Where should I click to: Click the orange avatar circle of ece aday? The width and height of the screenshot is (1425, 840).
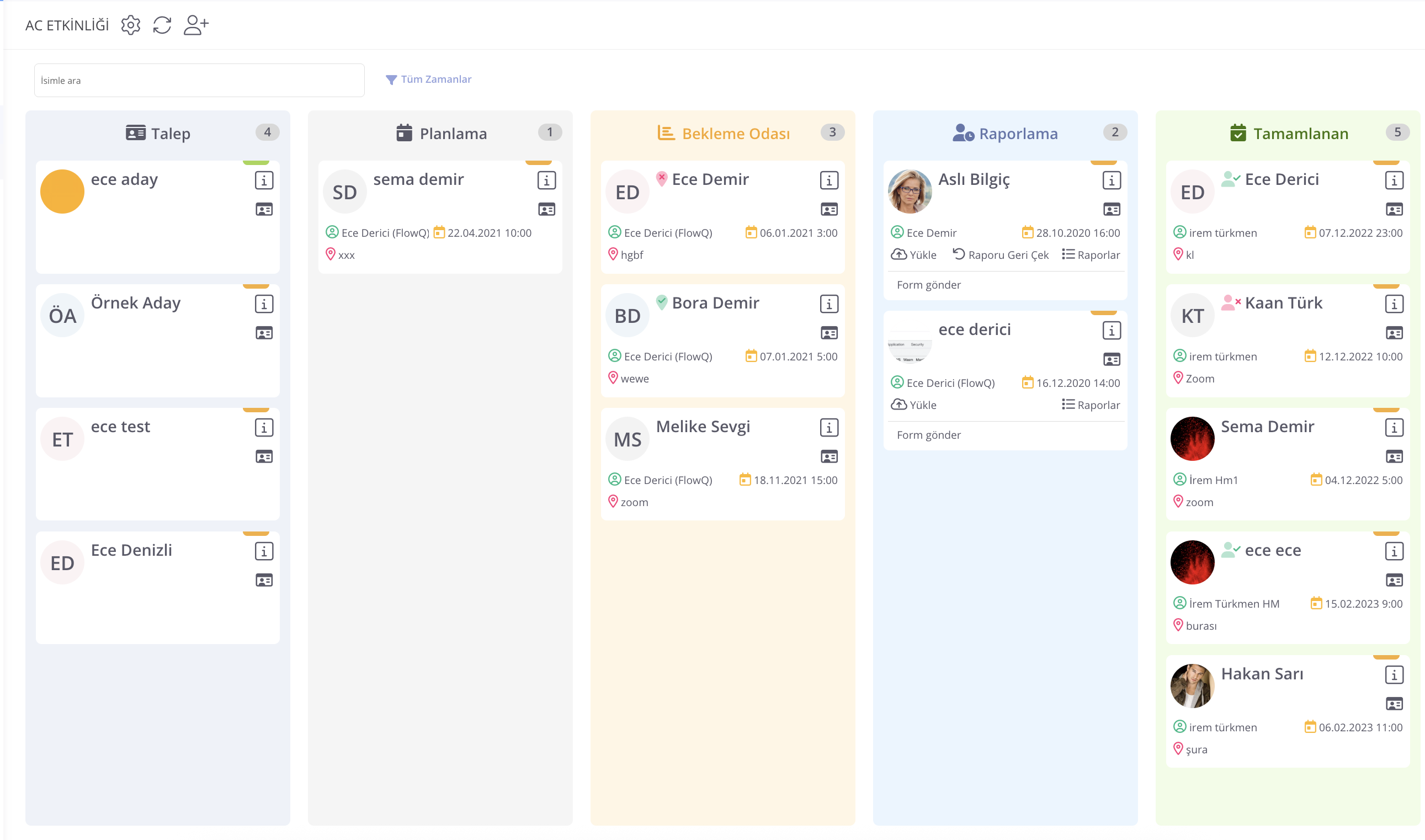pyautogui.click(x=62, y=192)
